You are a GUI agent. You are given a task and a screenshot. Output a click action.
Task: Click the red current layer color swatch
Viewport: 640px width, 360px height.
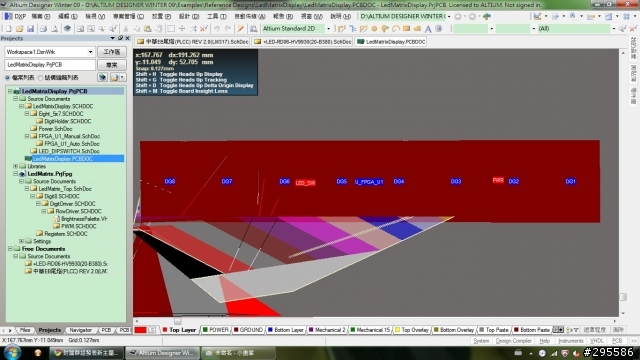pyautogui.click(x=140, y=330)
